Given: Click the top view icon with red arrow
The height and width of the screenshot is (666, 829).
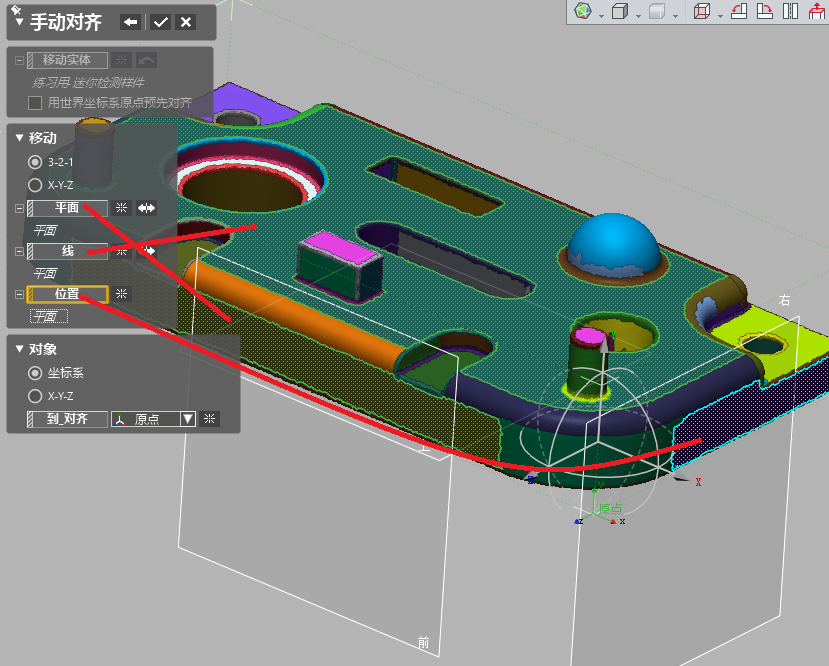Looking at the screenshot, I should [816, 12].
